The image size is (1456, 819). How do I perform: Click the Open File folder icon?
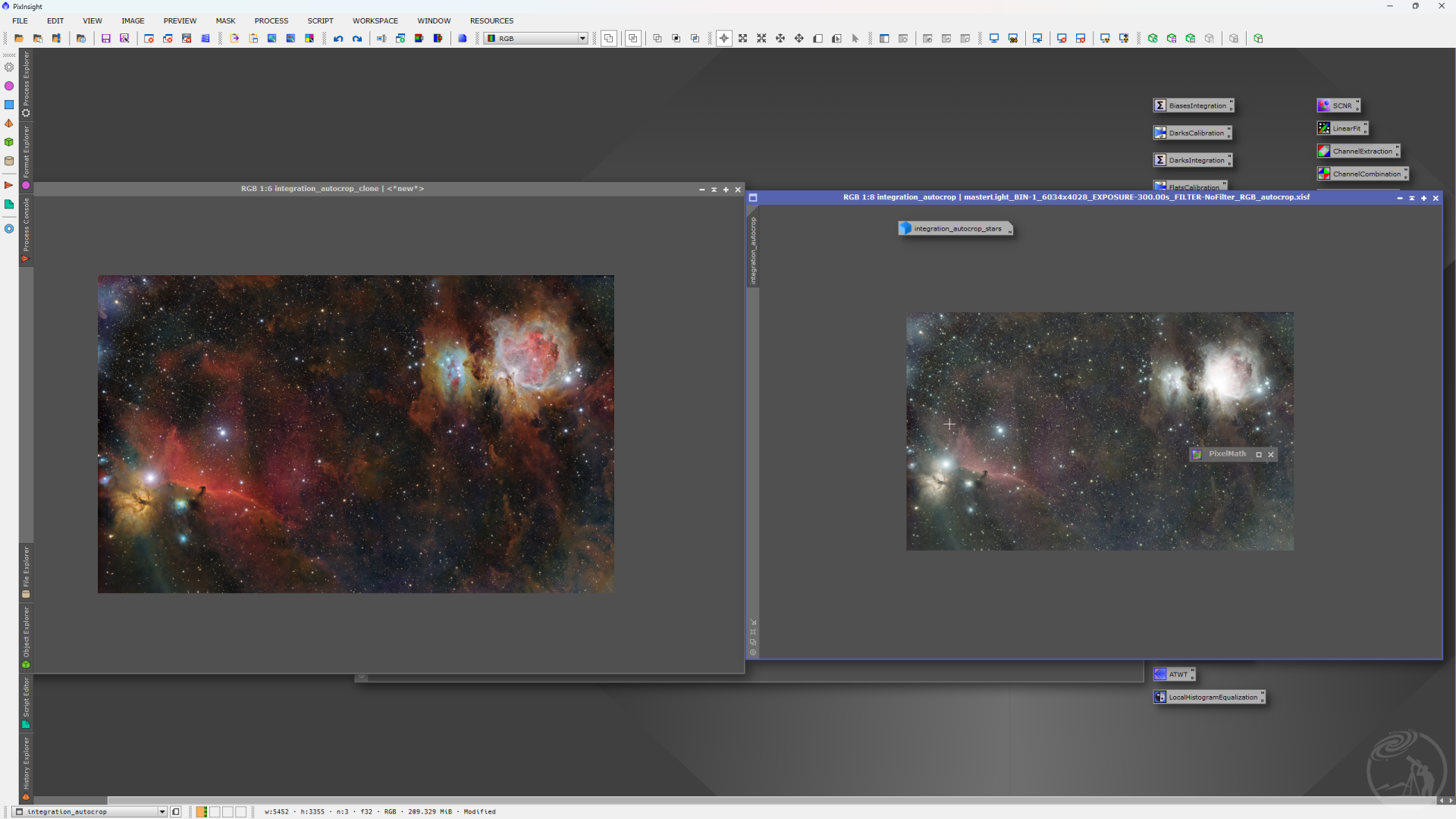pos(19,39)
